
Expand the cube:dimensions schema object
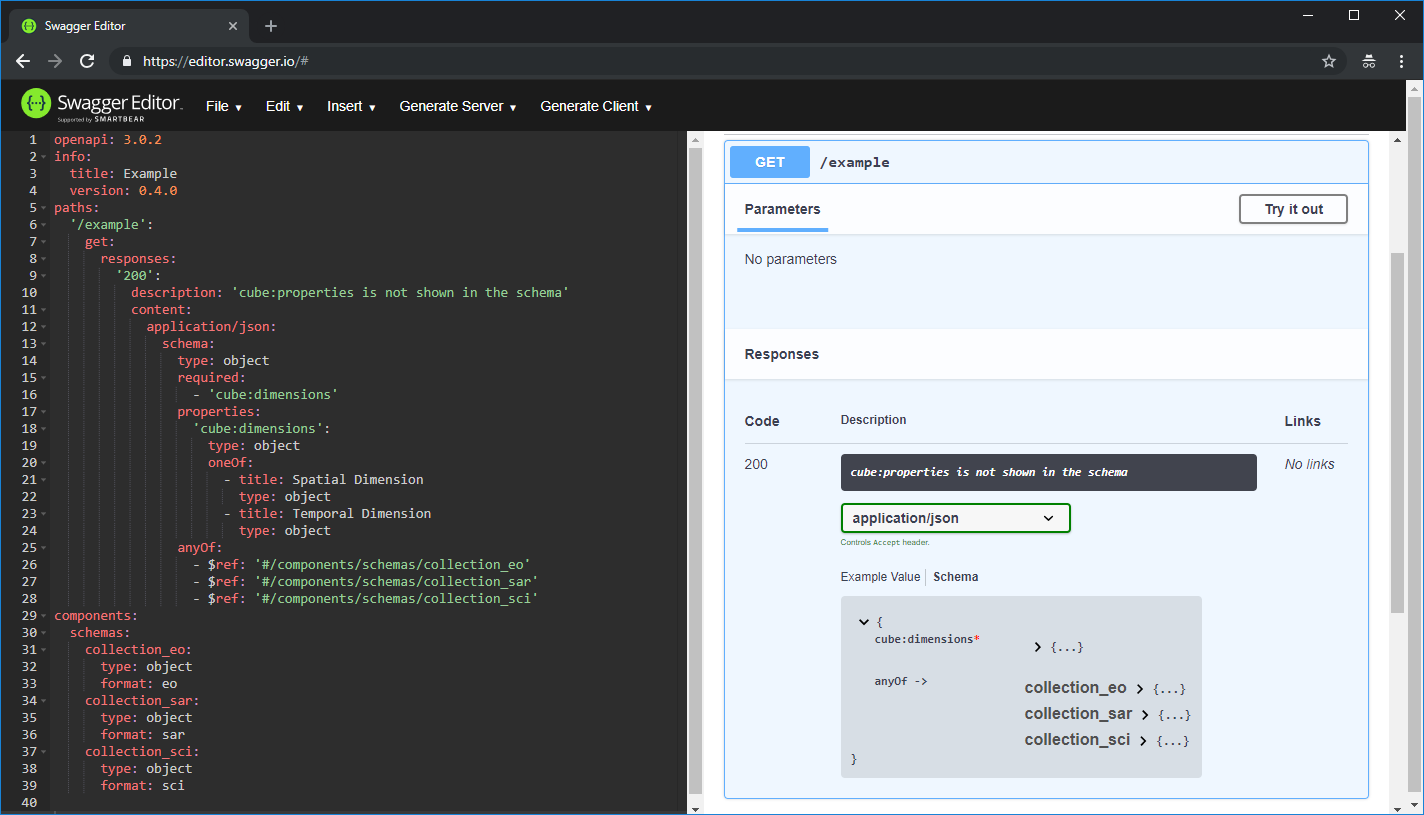(x=1037, y=646)
